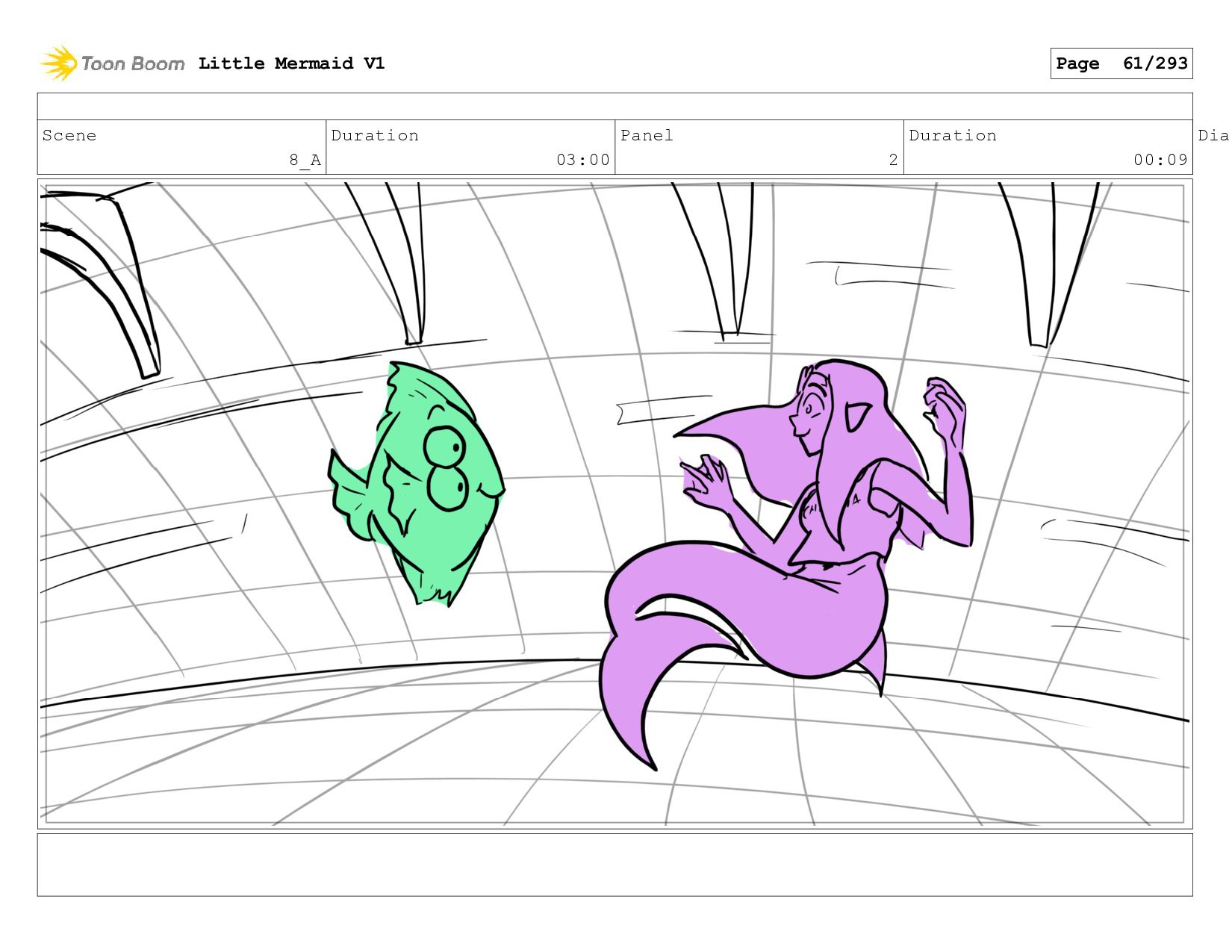This screenshot has height=952, width=1232.
Task: Select the panel duration value '00:09'
Action: pos(1160,160)
